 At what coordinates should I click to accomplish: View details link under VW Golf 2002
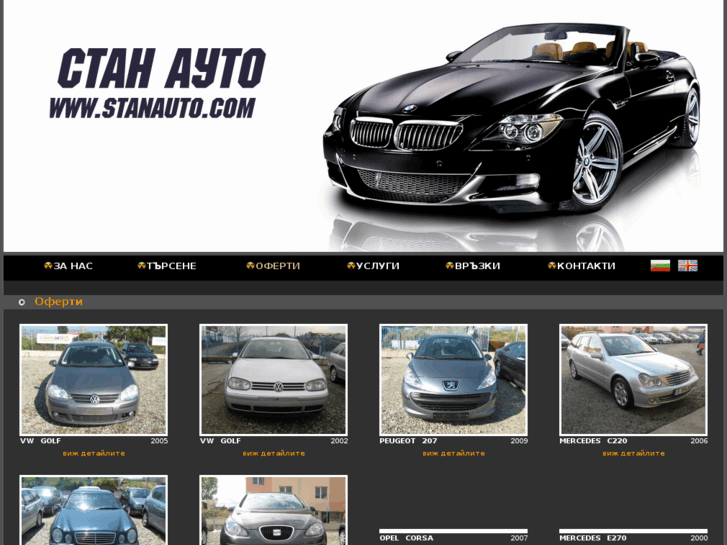tap(274, 453)
